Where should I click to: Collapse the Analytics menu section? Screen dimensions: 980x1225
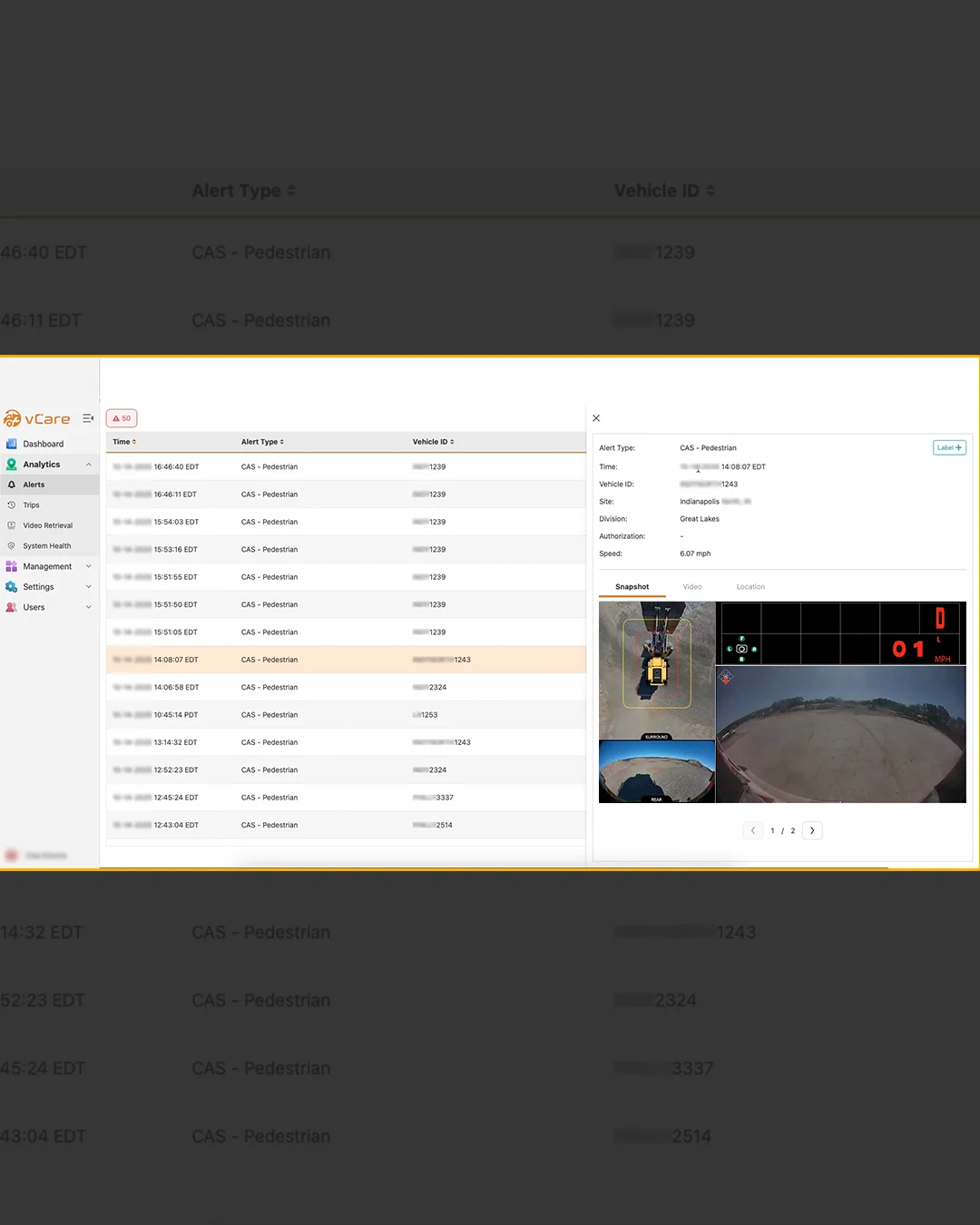pos(88,465)
